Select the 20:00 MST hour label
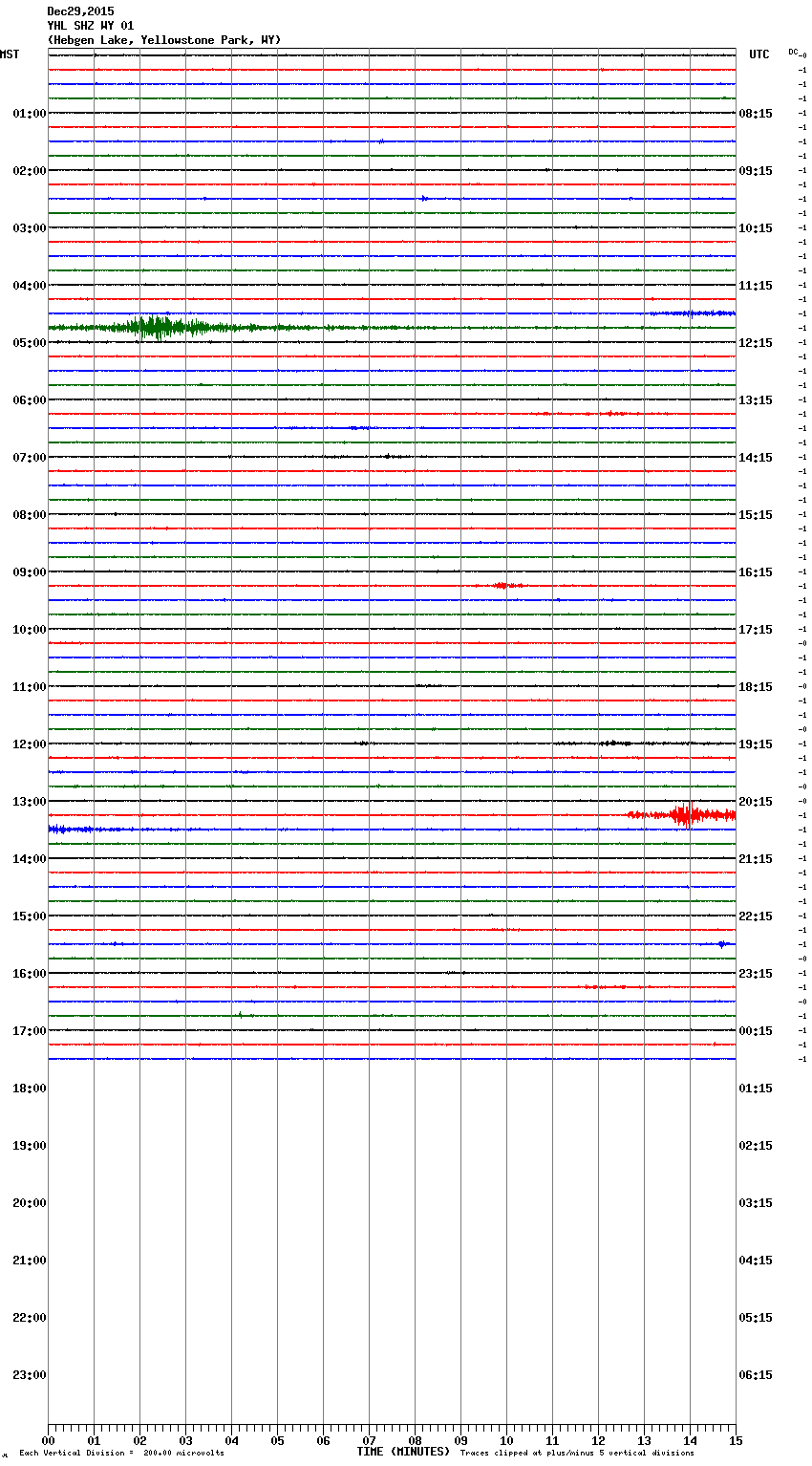The width and height of the screenshot is (812, 1466). (30, 1203)
